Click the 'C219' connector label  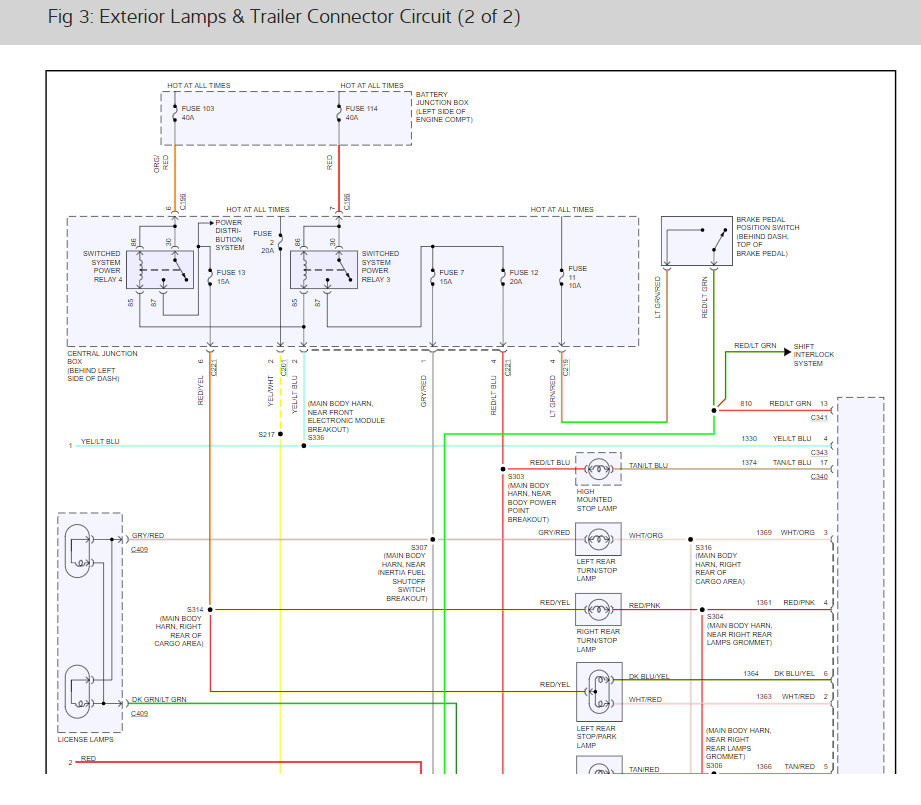click(565, 367)
